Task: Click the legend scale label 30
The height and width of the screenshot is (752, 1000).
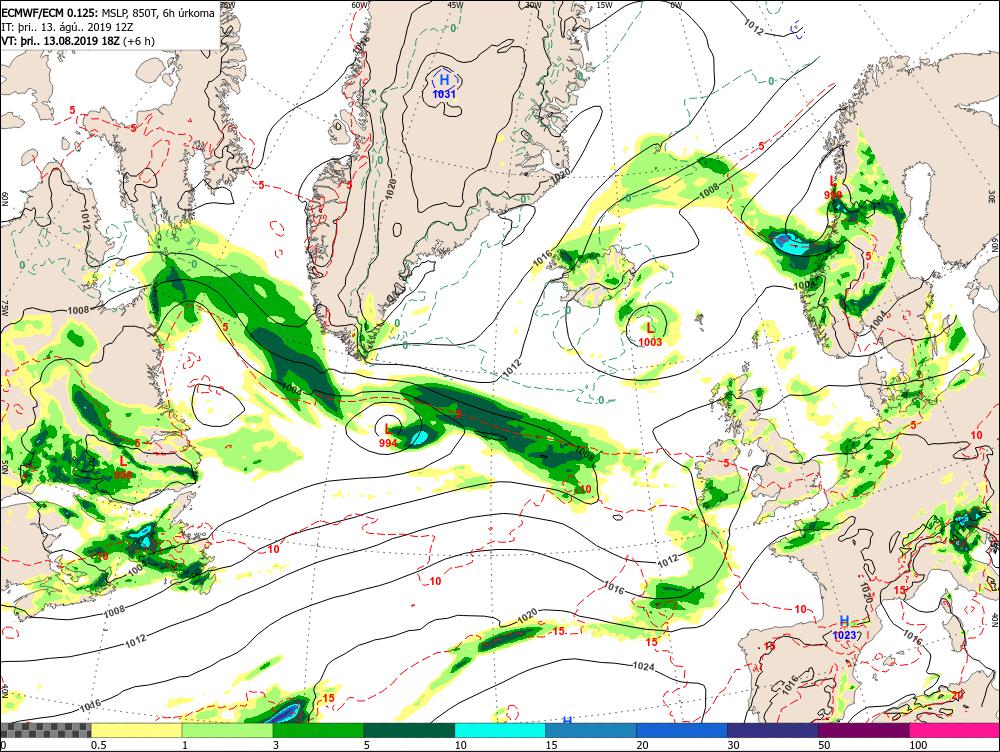Action: tap(733, 745)
